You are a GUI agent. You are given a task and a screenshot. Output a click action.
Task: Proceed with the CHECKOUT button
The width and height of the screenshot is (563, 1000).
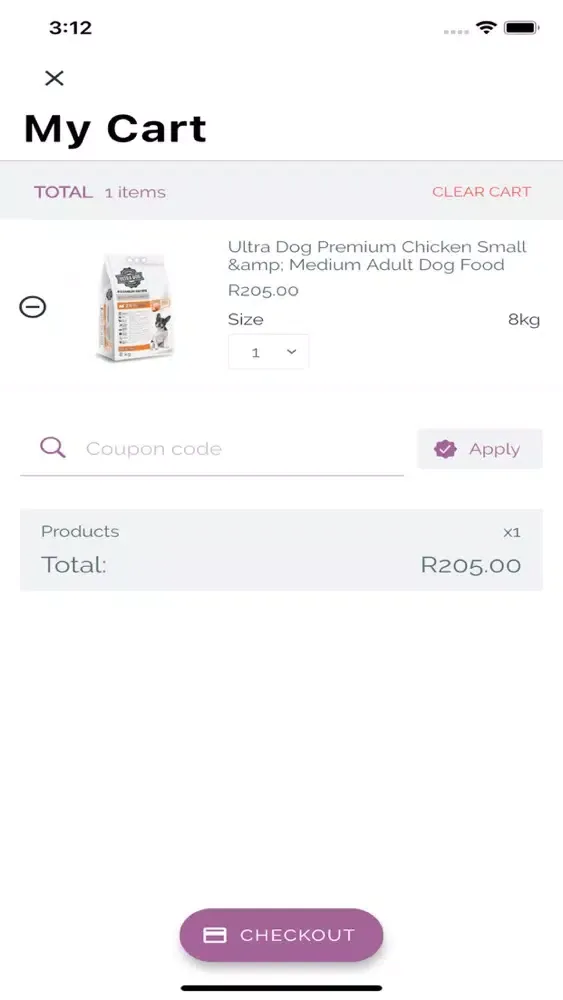(281, 935)
